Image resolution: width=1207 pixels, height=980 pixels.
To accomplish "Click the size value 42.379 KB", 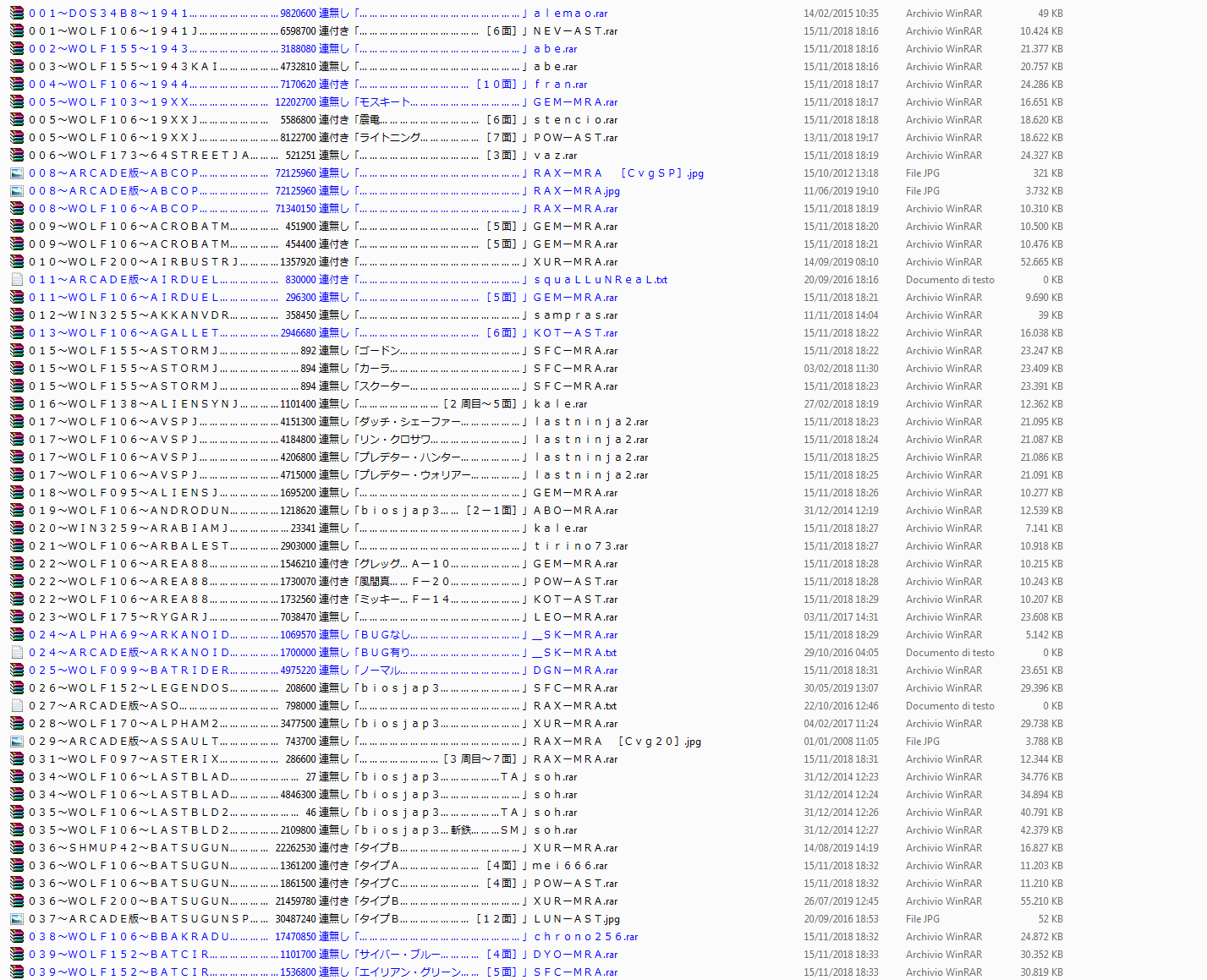I will [x=1041, y=830].
